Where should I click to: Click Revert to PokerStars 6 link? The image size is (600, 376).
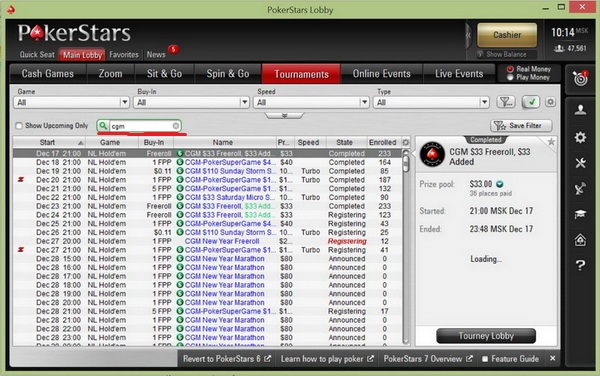(227, 359)
